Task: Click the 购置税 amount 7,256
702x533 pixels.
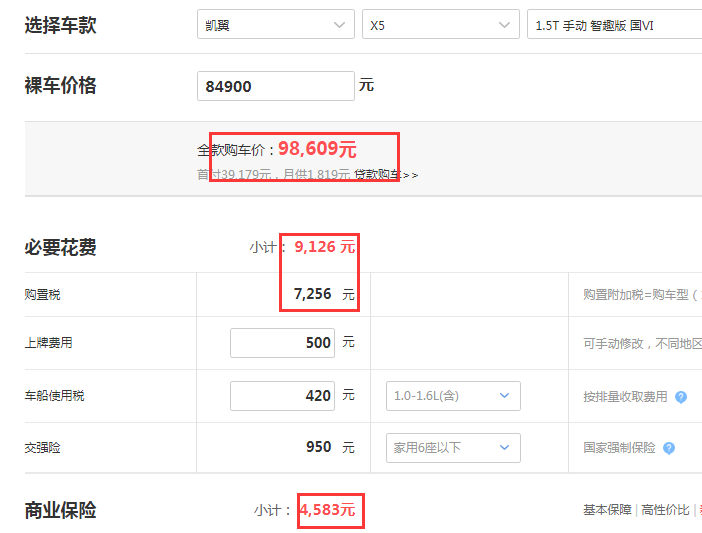Action: coord(312,294)
